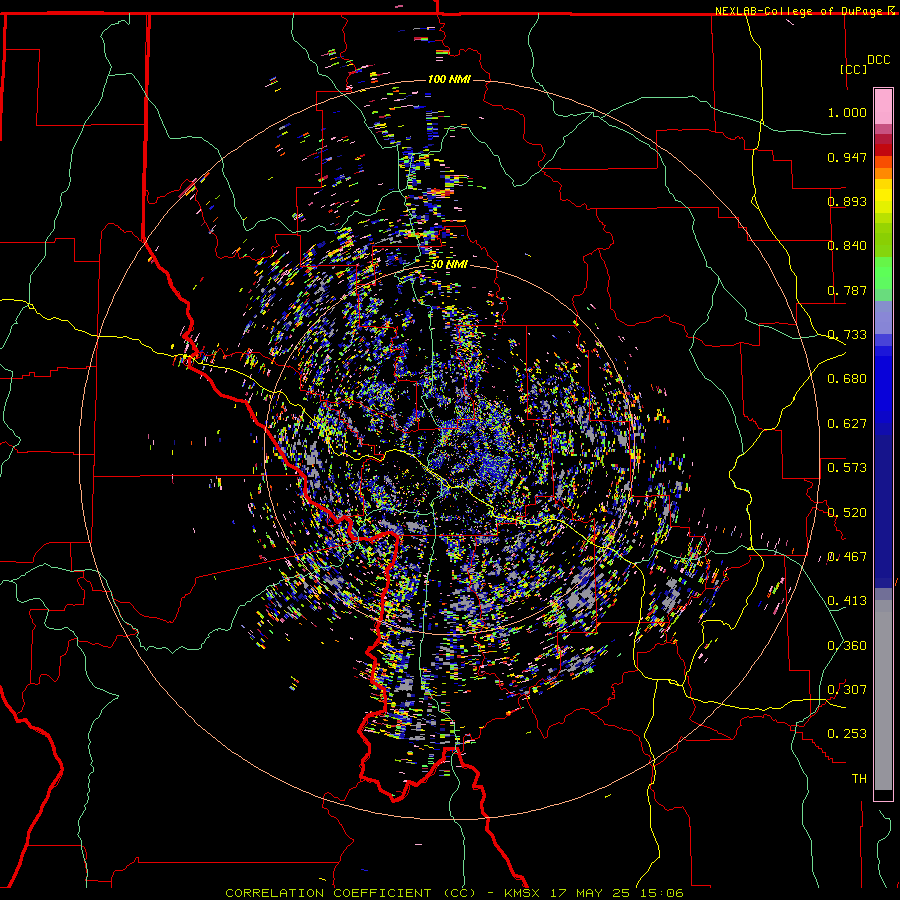Select the 0.573 legend value
This screenshot has height=900, width=900.
847,468
